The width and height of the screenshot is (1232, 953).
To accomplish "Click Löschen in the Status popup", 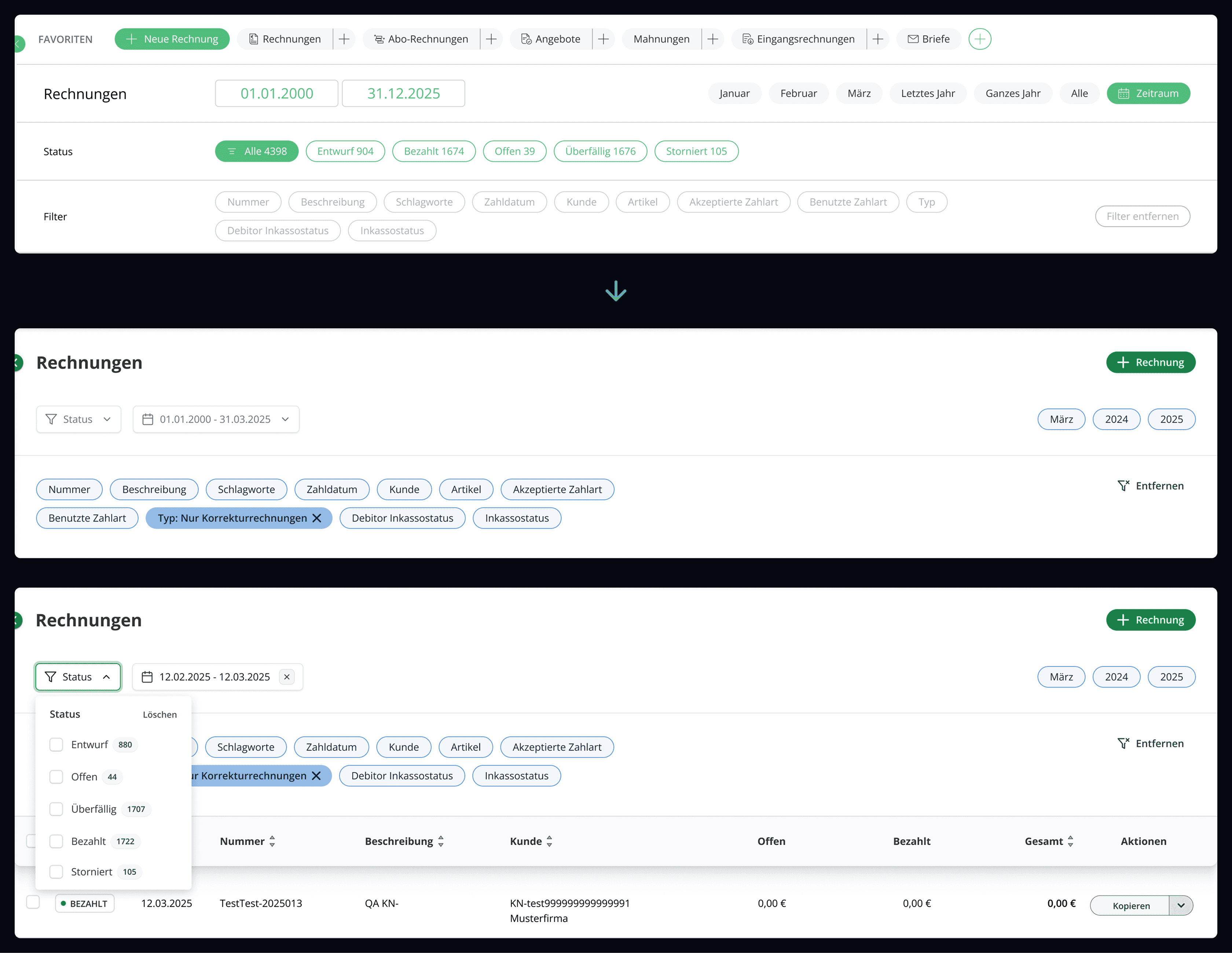I will click(x=159, y=714).
